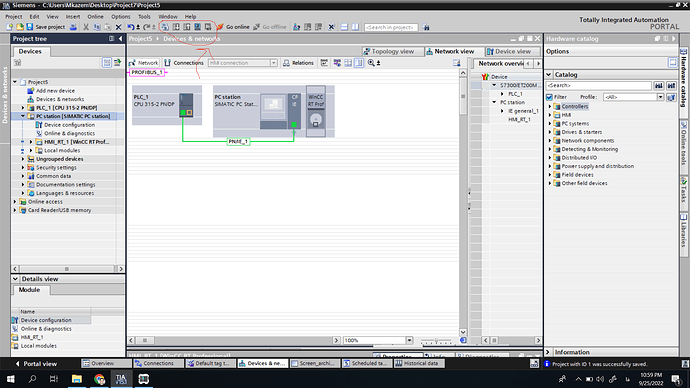Viewport: 690px width, 388px height.
Task: Click the taskbar search magnifier
Action: point(32,379)
